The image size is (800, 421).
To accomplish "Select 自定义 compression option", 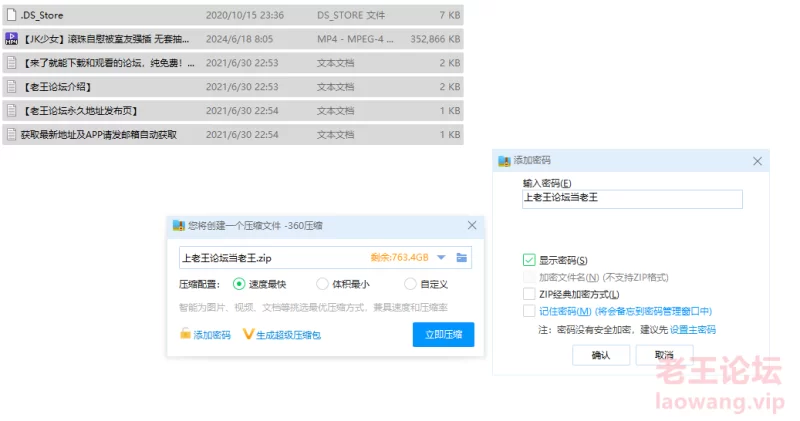I will pyautogui.click(x=410, y=284).
